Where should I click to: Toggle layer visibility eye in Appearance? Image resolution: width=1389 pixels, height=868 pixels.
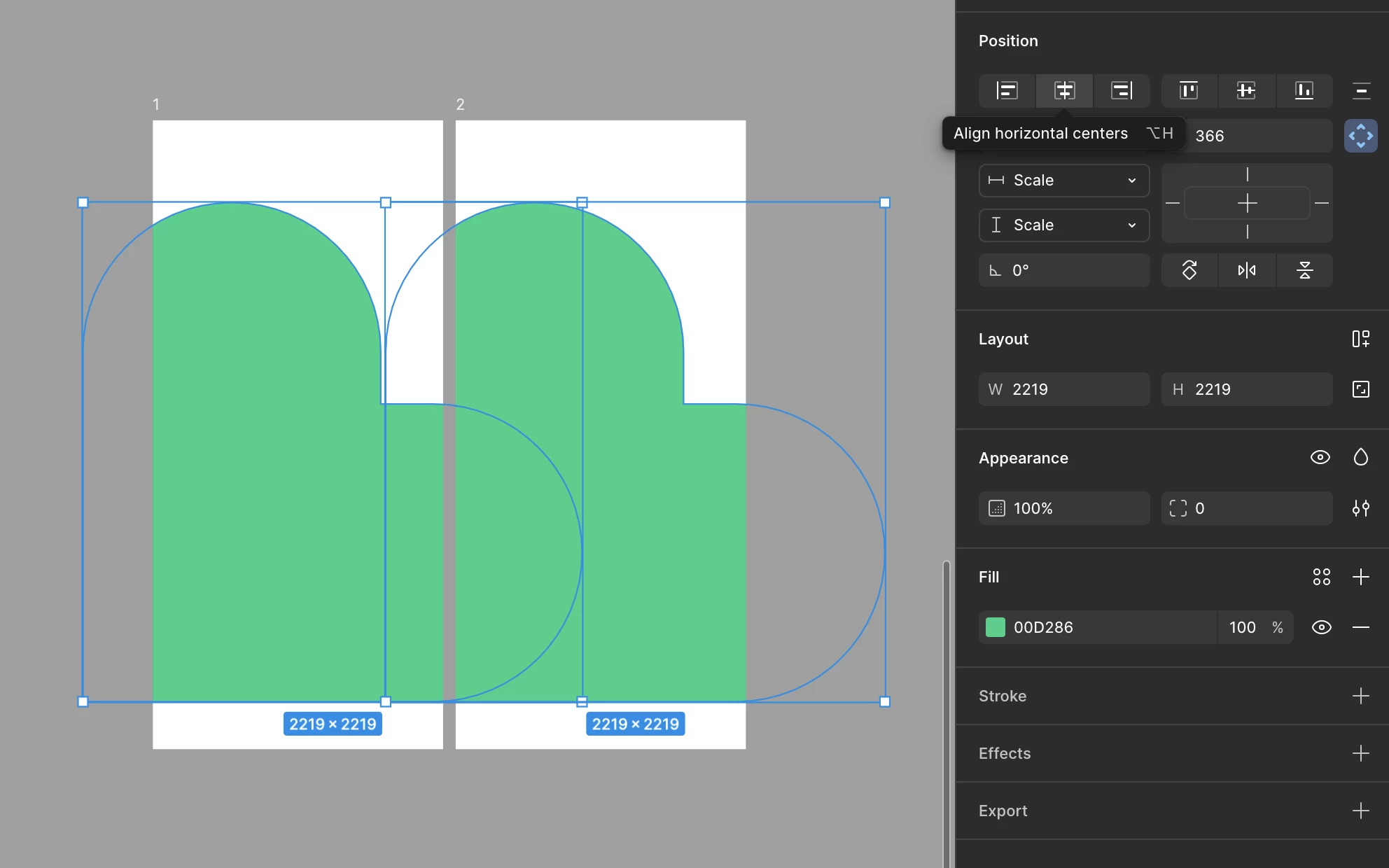click(1320, 458)
